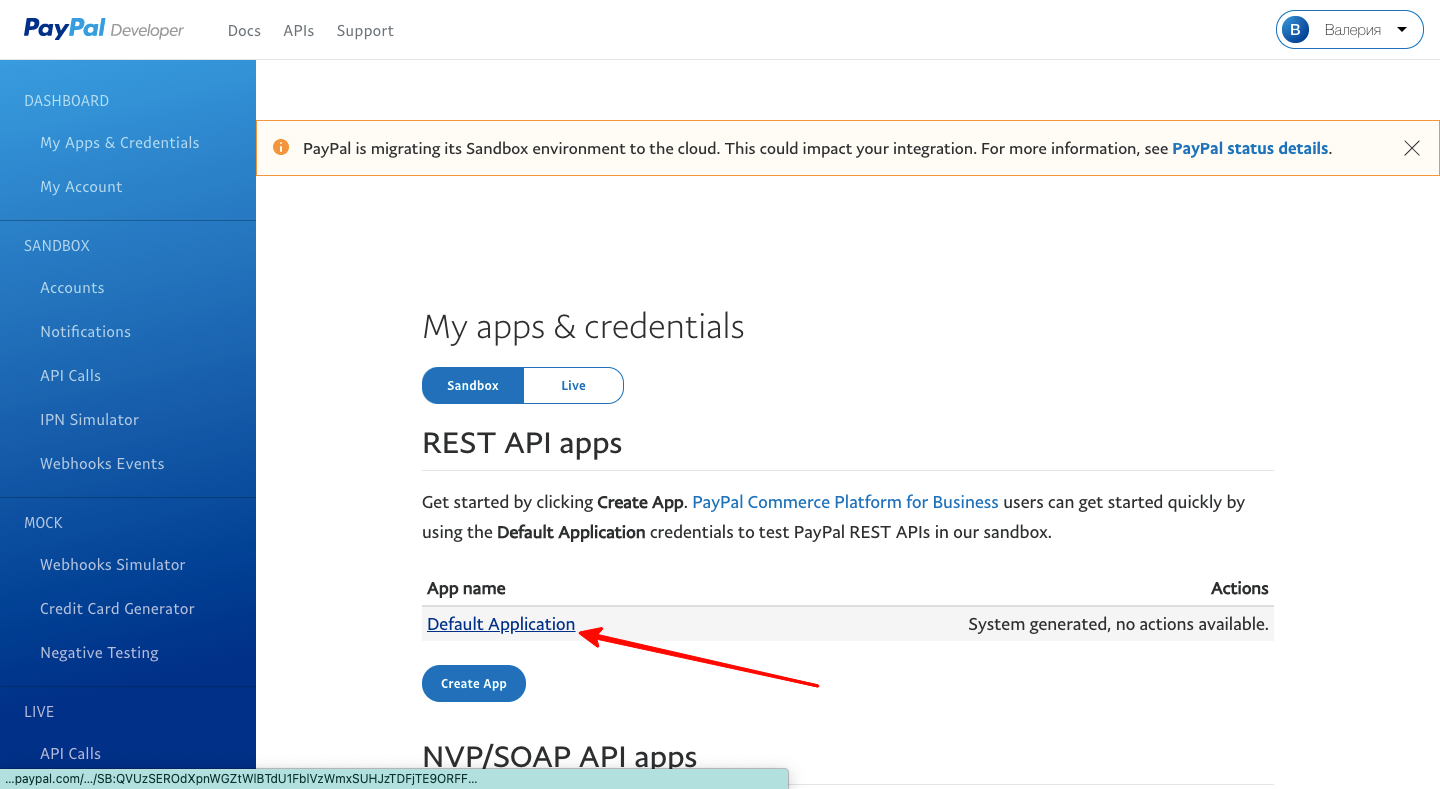
Task: Click the SANDBOX section header
Action: coord(57,246)
